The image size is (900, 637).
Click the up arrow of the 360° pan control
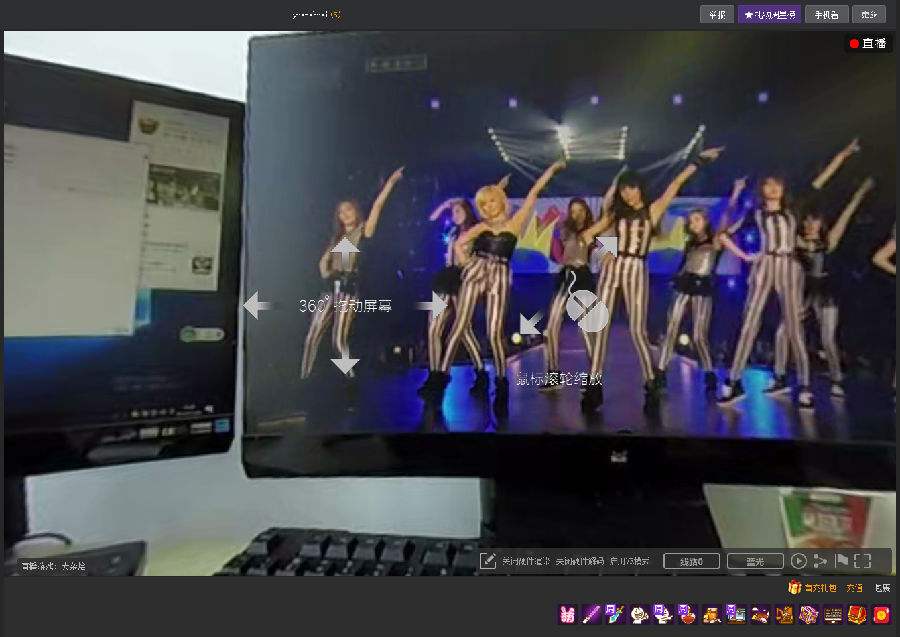[x=345, y=251]
